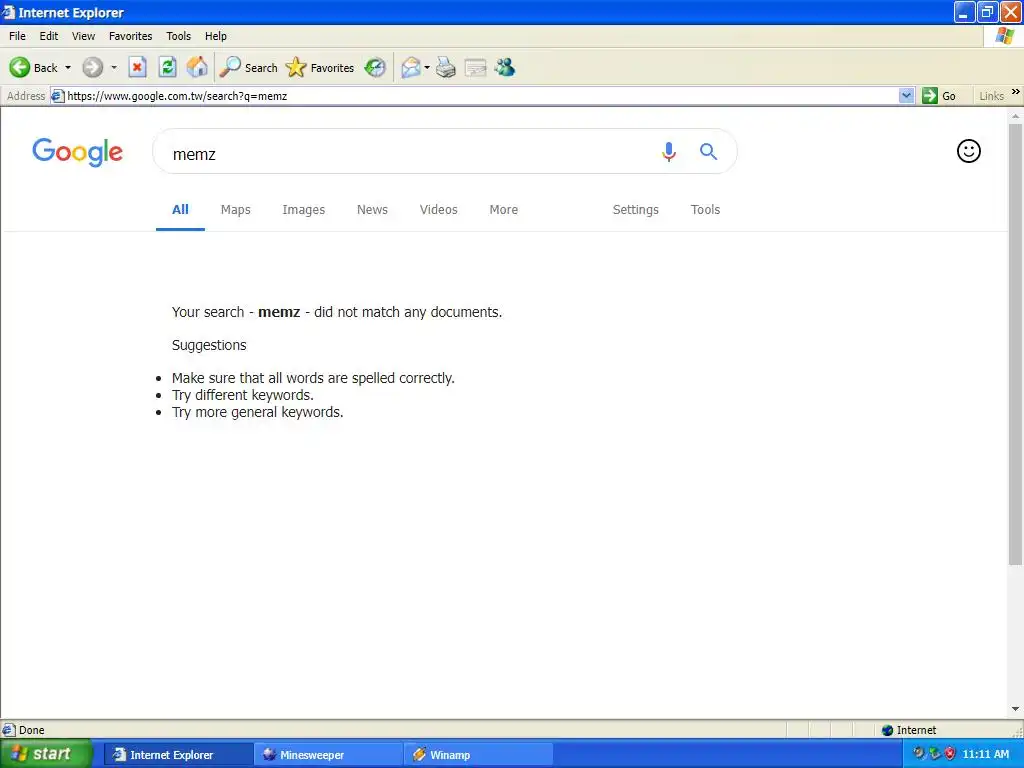Switch to the Videos tab
Viewport: 1024px width, 768px height.
(x=438, y=210)
